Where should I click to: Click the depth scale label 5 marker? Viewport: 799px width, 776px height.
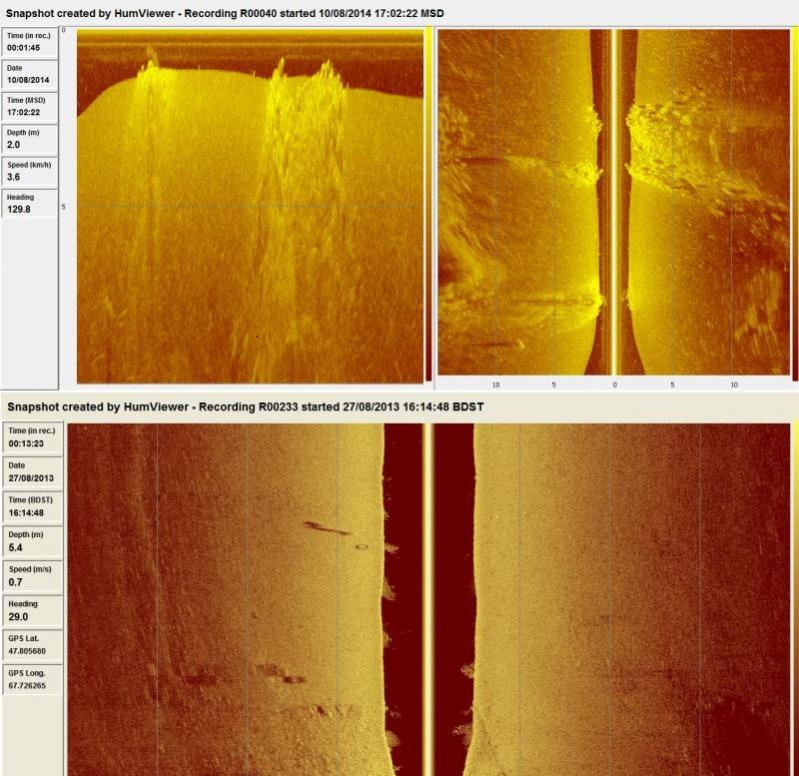tap(66, 207)
